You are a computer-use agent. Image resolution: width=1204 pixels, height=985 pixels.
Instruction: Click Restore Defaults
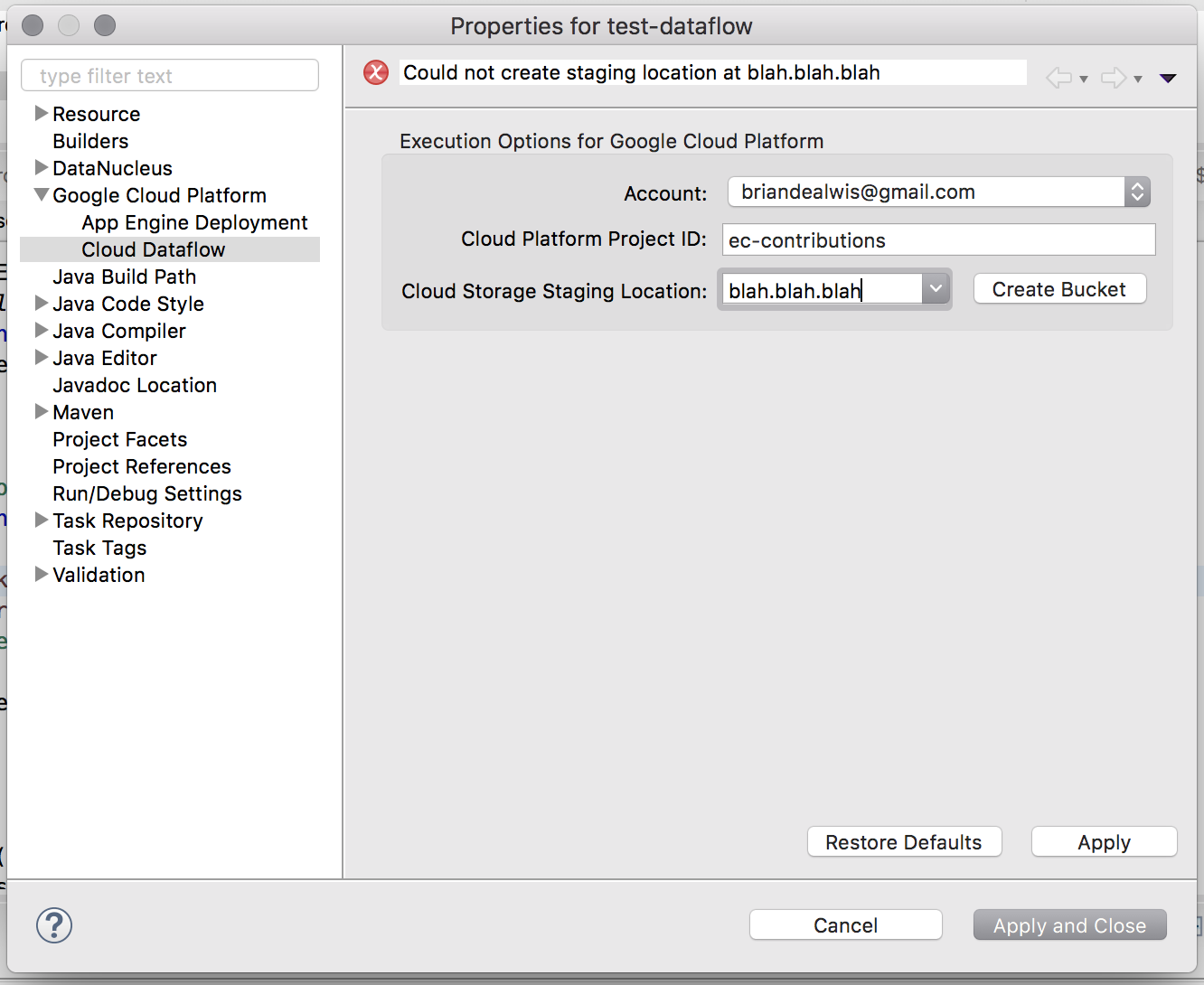904,841
